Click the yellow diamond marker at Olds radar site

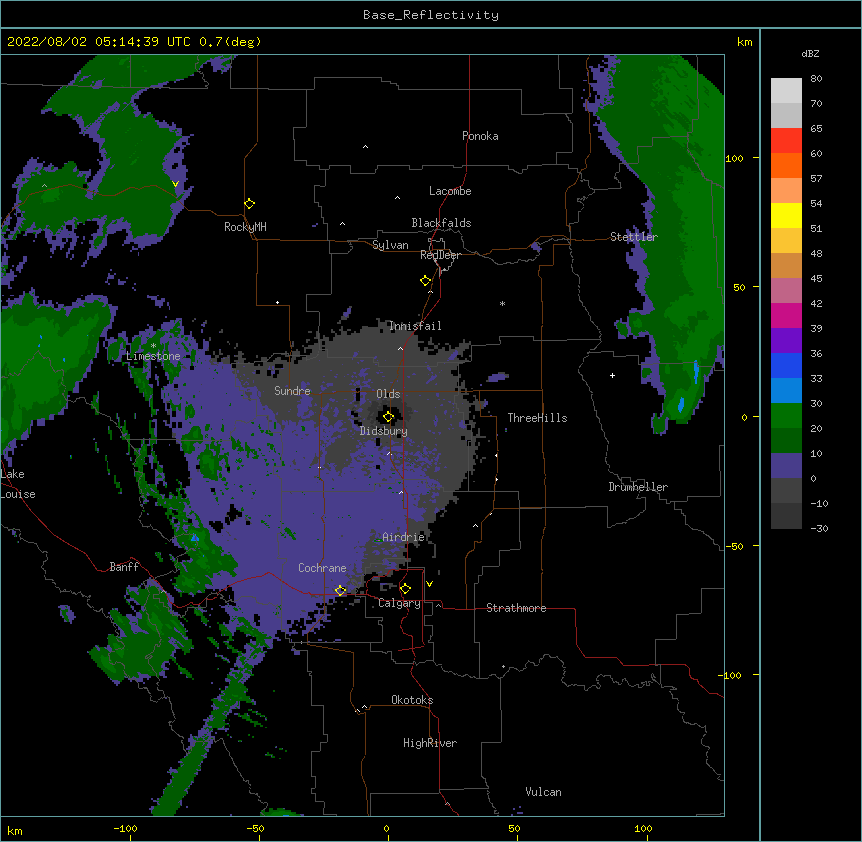point(388,417)
